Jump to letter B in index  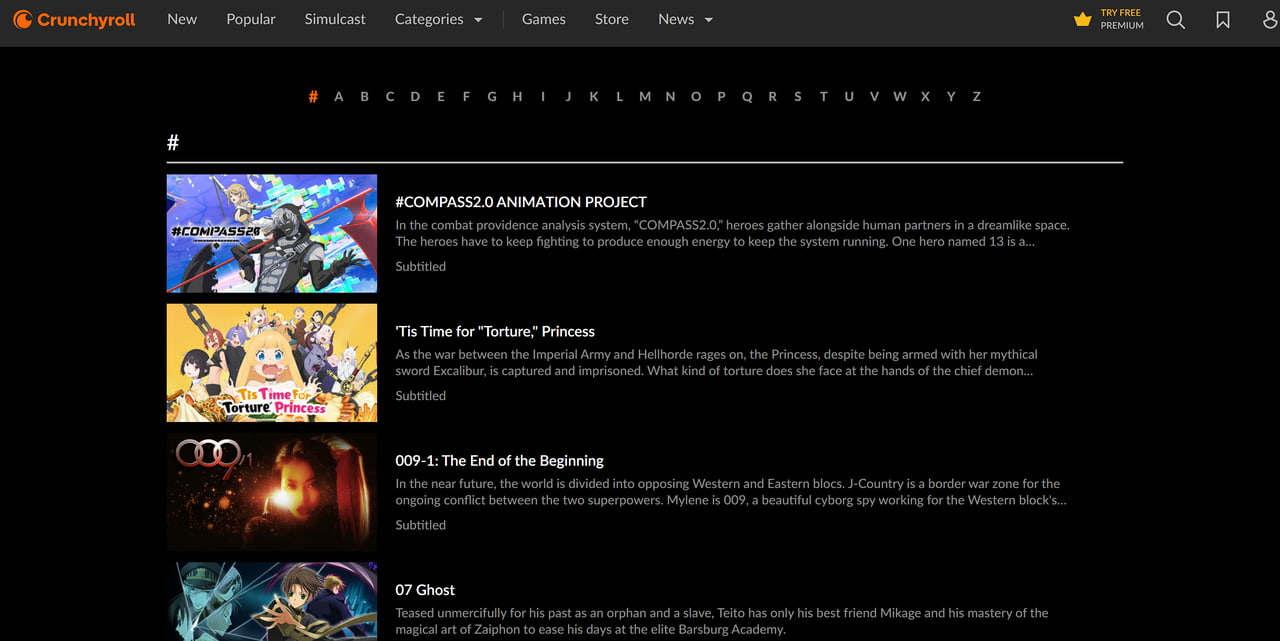(x=364, y=96)
